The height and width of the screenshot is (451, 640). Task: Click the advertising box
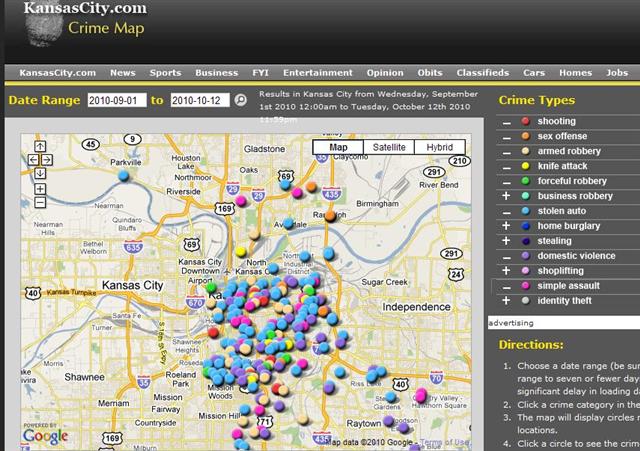point(564,323)
